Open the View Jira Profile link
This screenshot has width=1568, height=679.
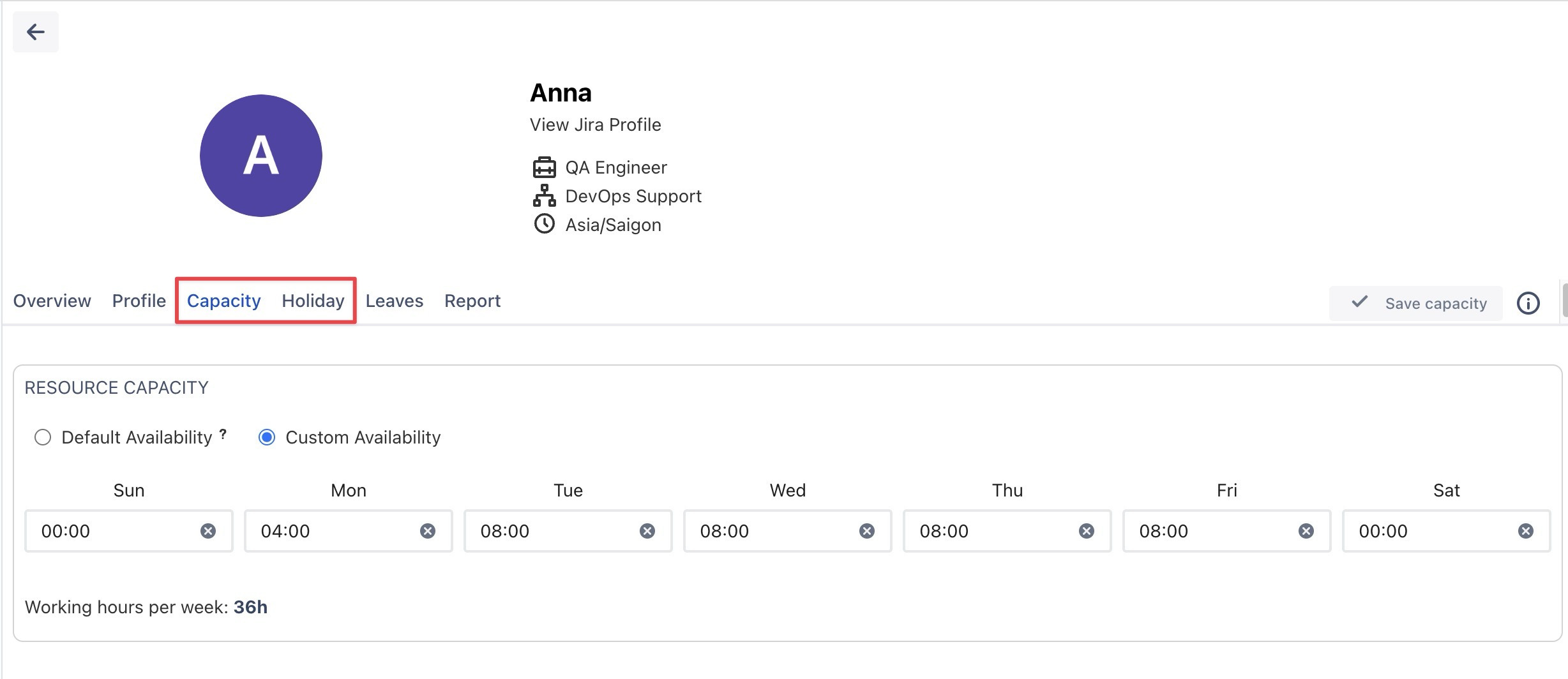point(595,124)
